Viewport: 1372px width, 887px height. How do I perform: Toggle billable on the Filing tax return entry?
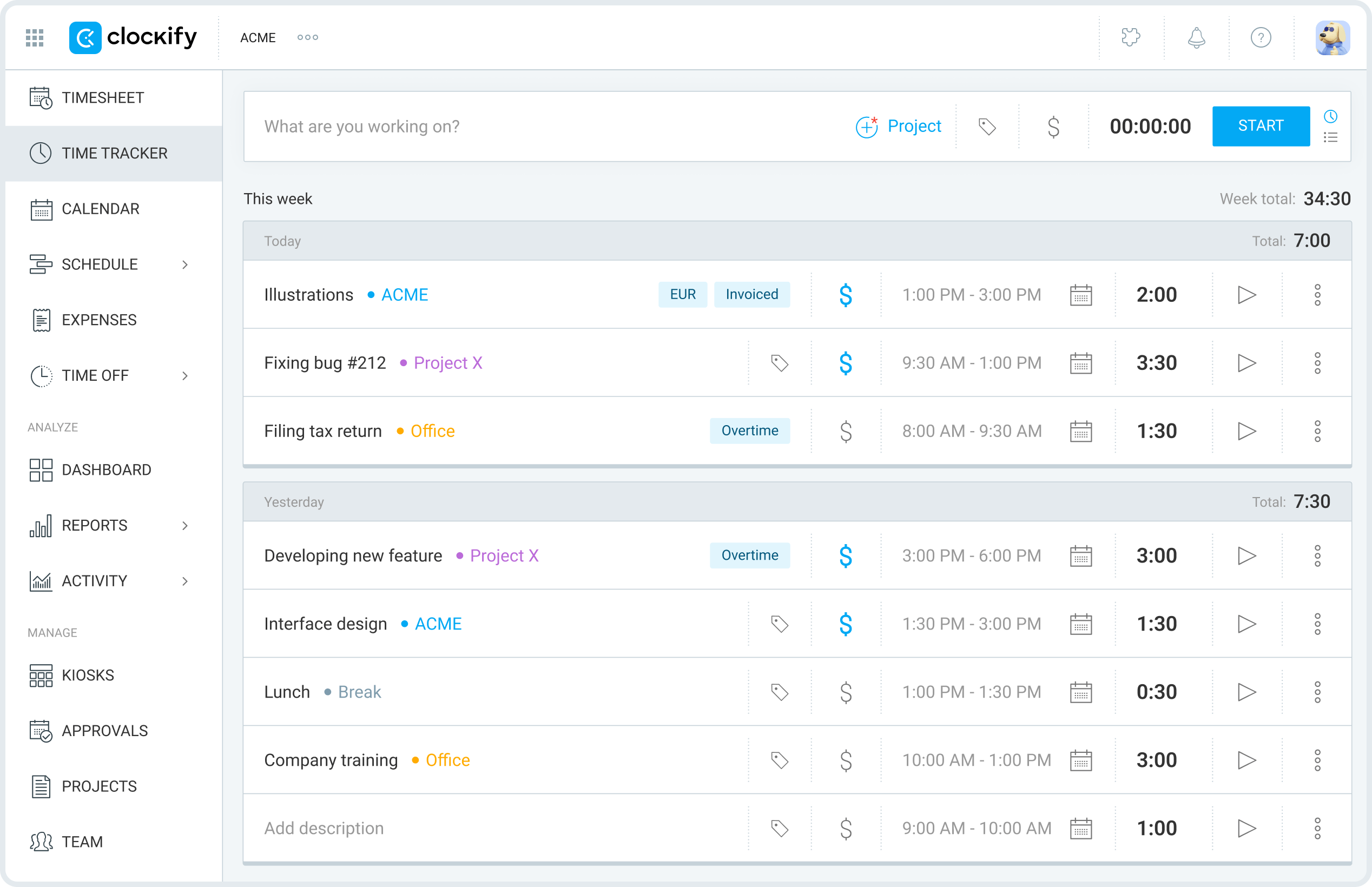click(x=846, y=431)
